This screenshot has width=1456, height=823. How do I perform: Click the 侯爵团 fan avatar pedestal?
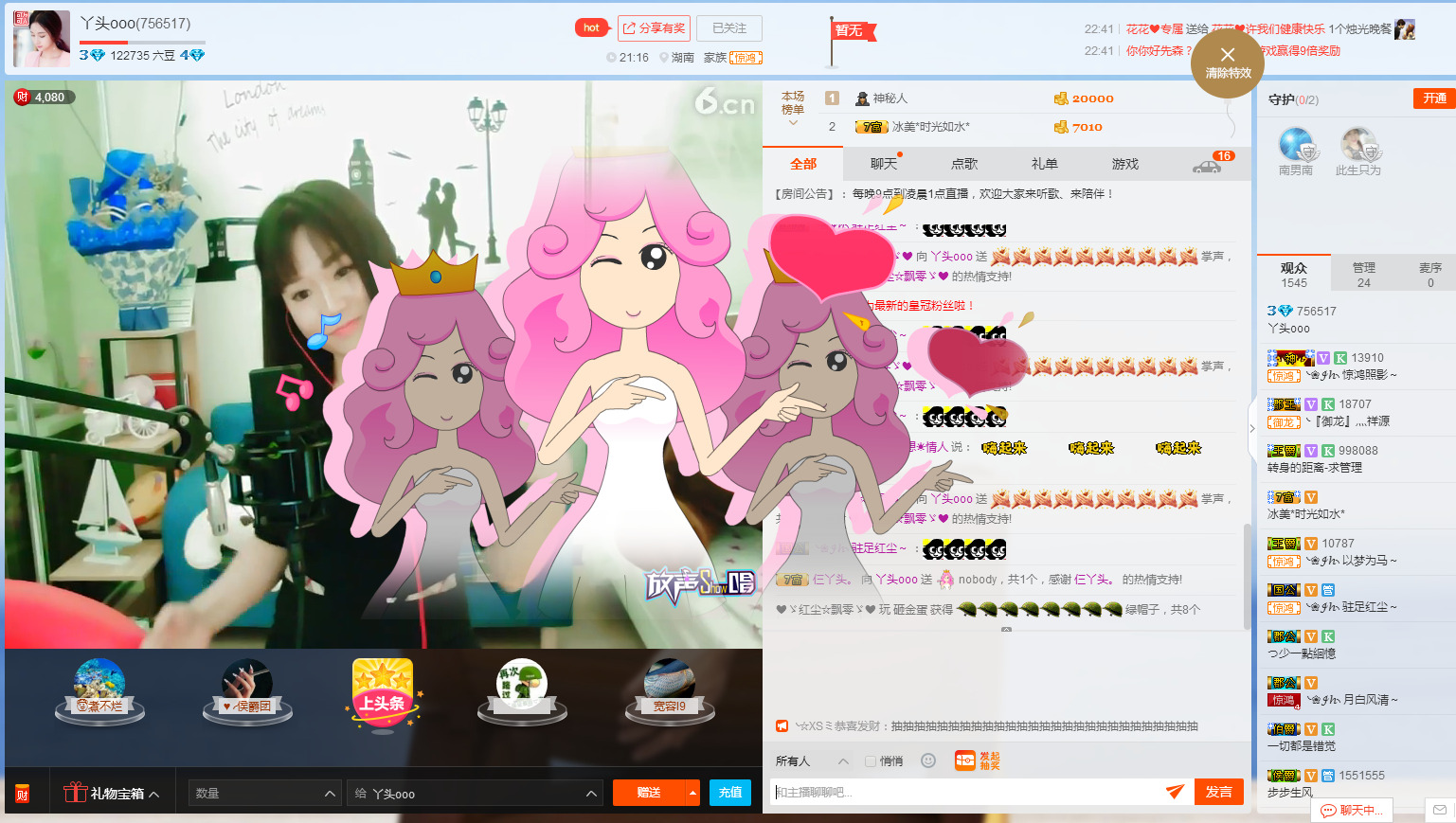(x=246, y=693)
